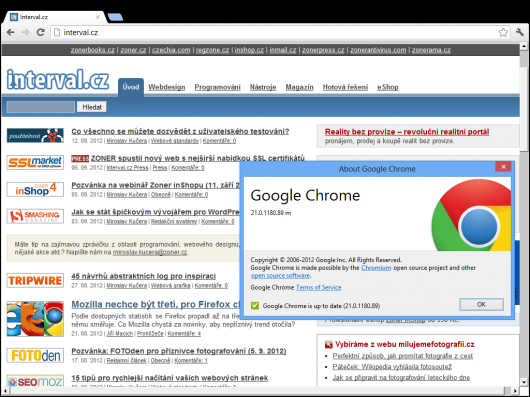Viewport: 530px width, 397px height.
Task: Click the page icon in the address bar
Action: (x=57, y=32)
